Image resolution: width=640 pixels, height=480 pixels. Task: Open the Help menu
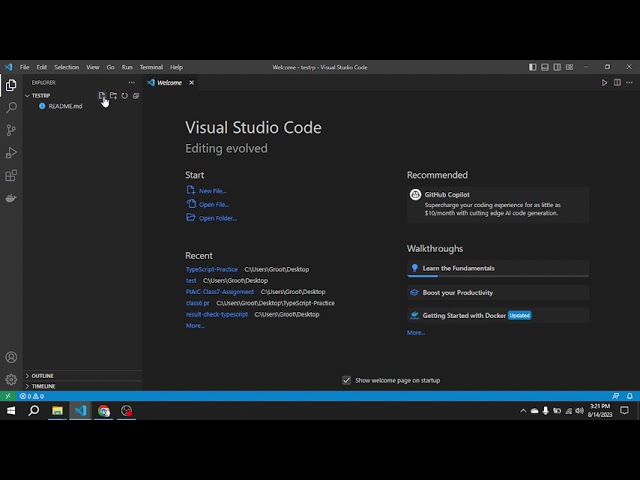[x=176, y=67]
